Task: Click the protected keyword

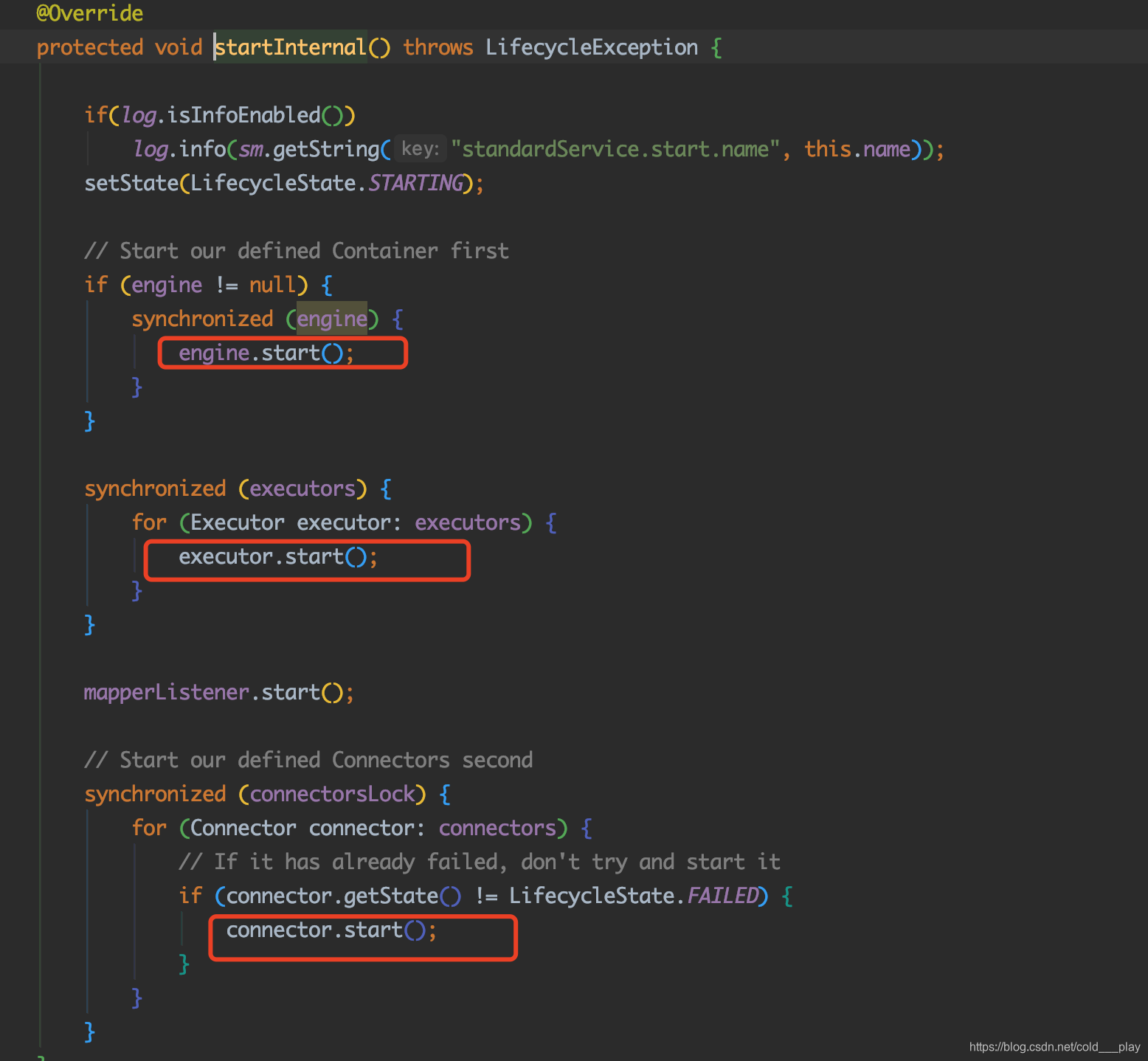Action: [90, 48]
